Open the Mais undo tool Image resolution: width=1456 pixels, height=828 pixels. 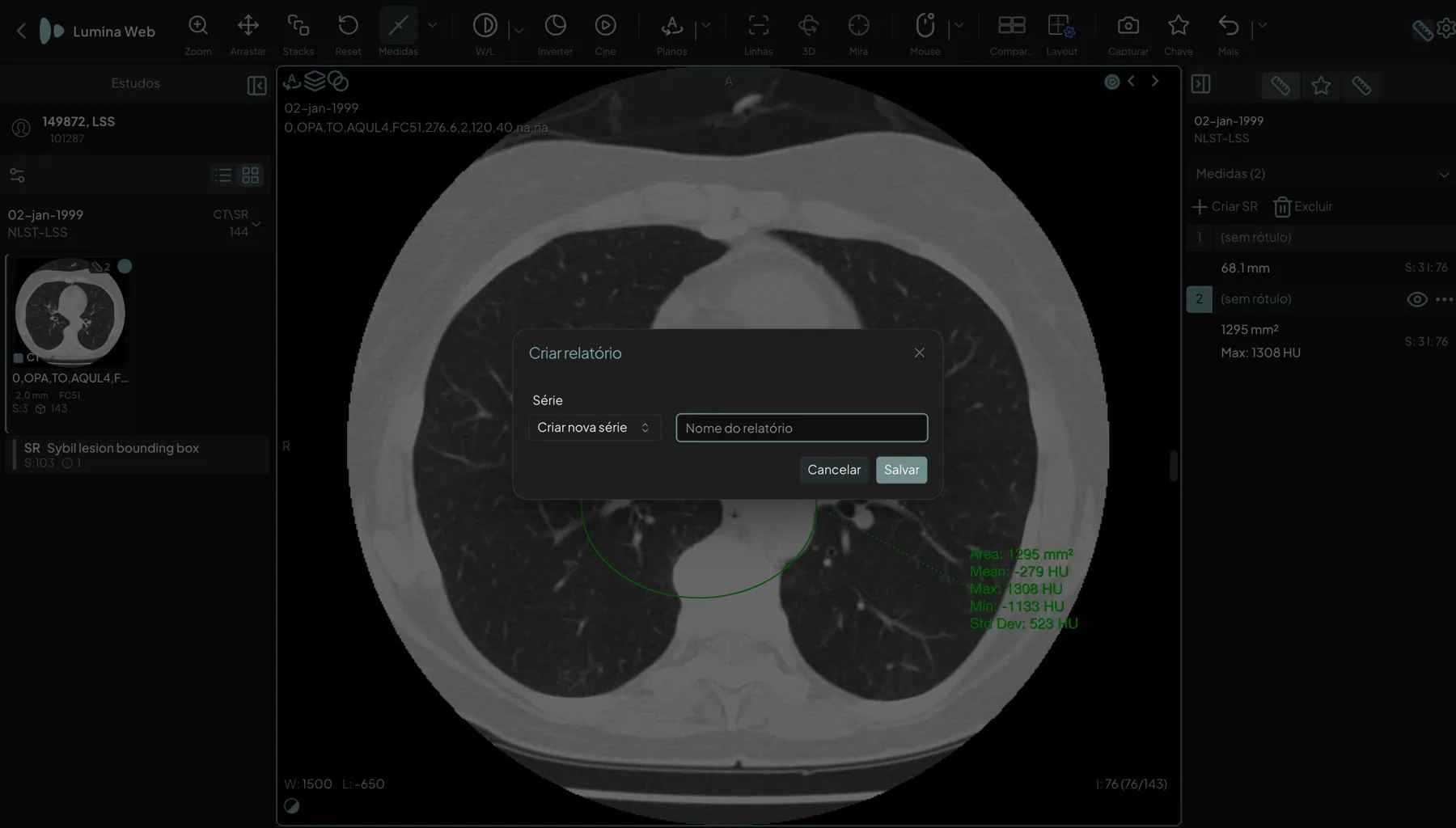1228,32
